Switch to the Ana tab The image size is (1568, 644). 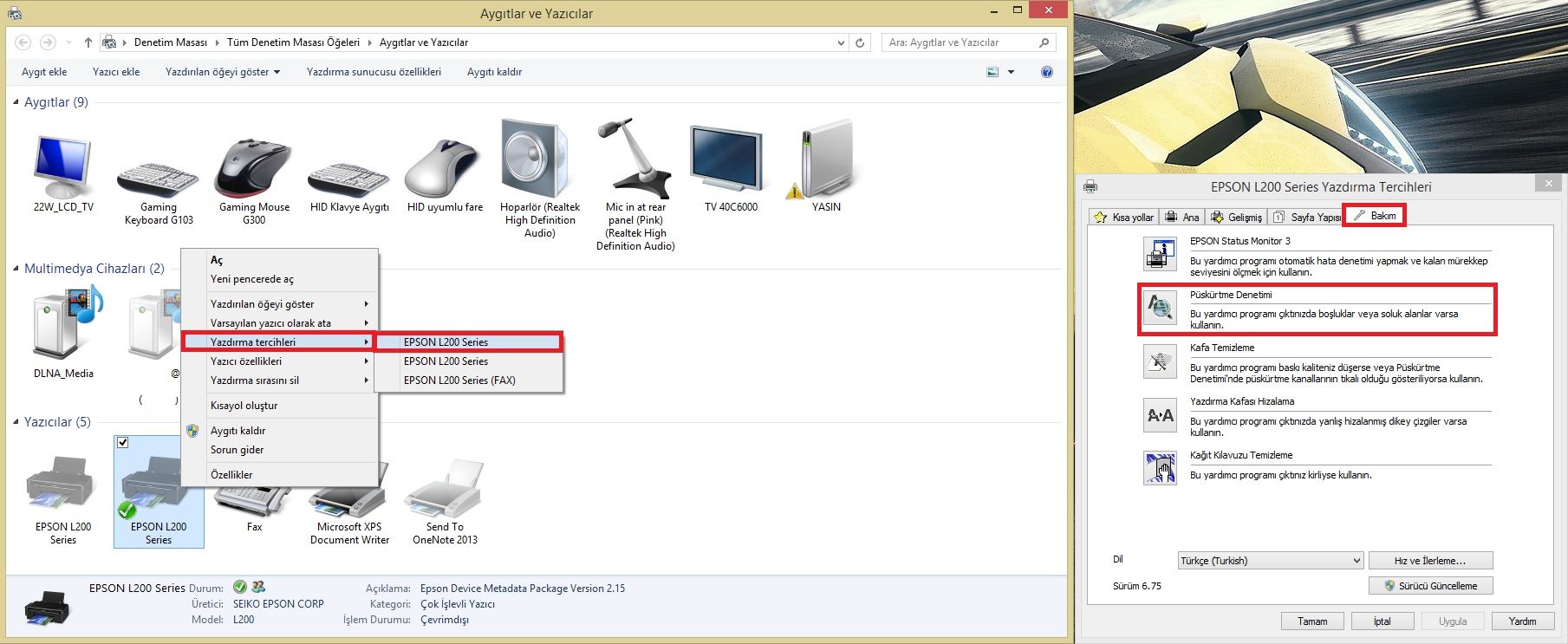click(1182, 217)
